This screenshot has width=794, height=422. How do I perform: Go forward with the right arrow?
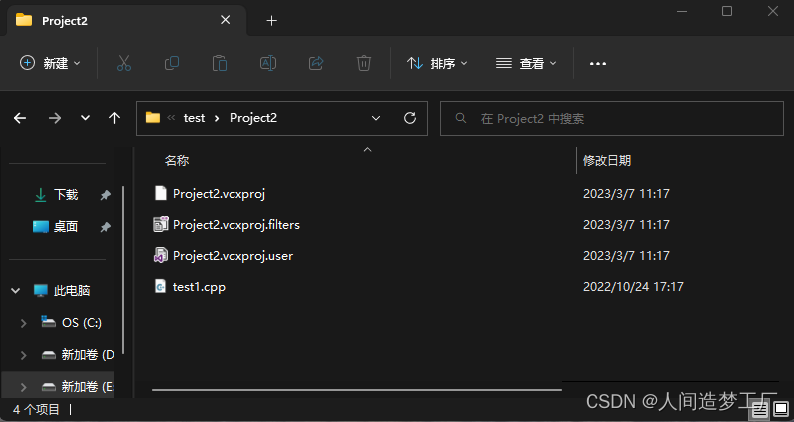coord(55,118)
